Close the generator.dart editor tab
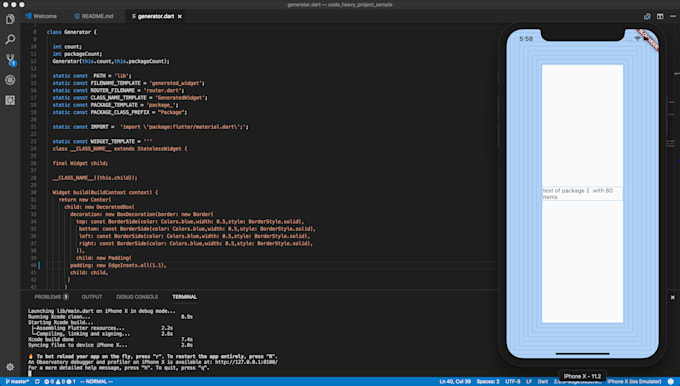Screen dimensions: 680x386 (180, 16)
